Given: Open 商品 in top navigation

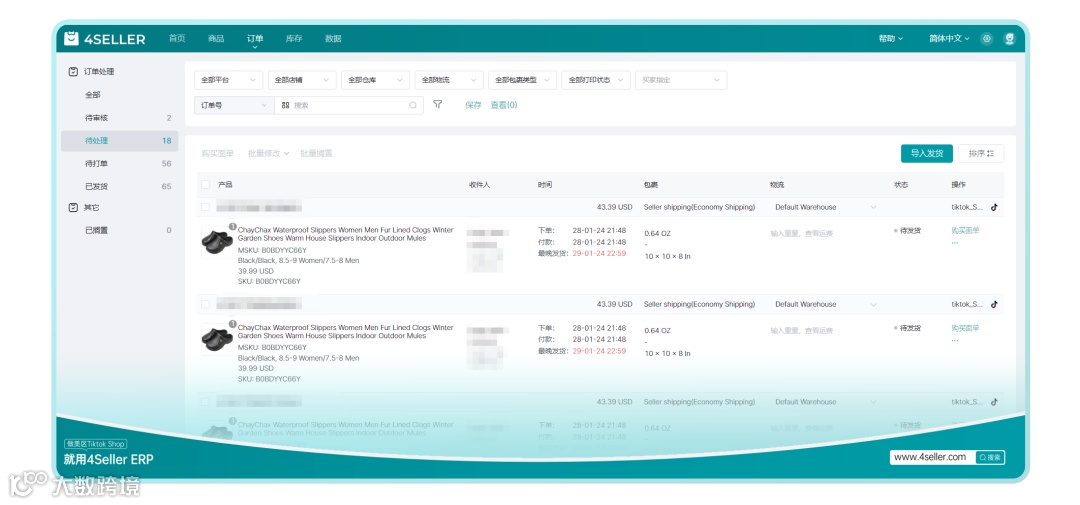Looking at the screenshot, I should [x=216, y=39].
